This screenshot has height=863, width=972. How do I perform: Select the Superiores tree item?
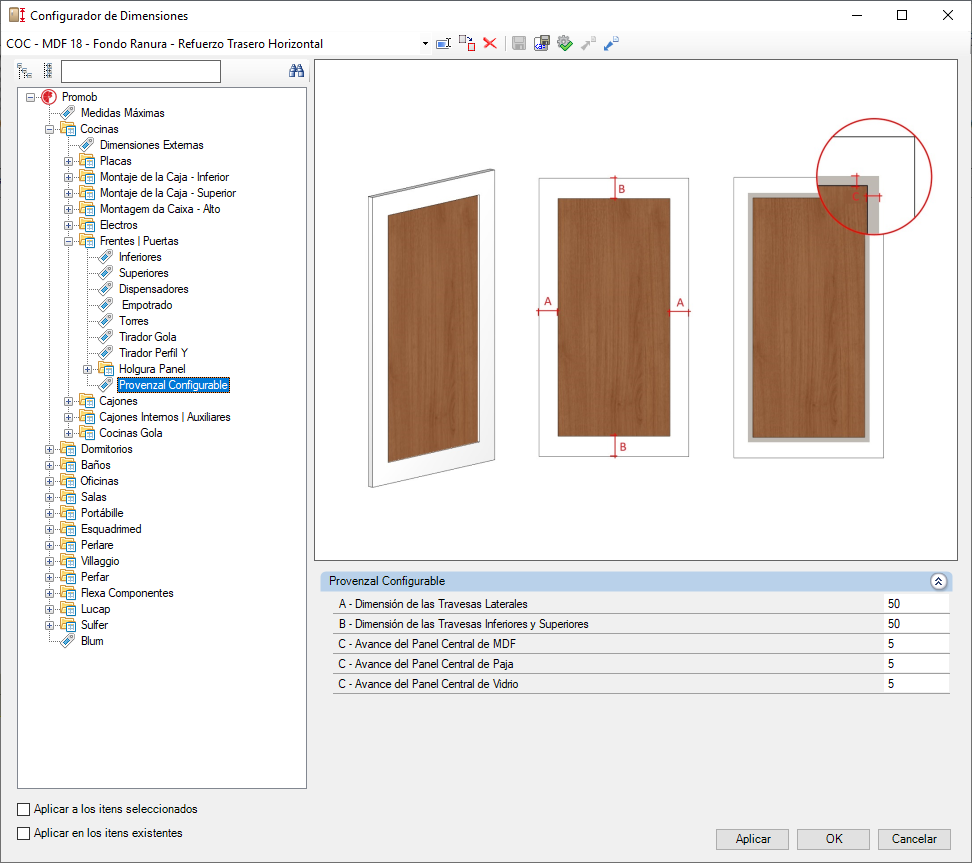click(x=143, y=273)
